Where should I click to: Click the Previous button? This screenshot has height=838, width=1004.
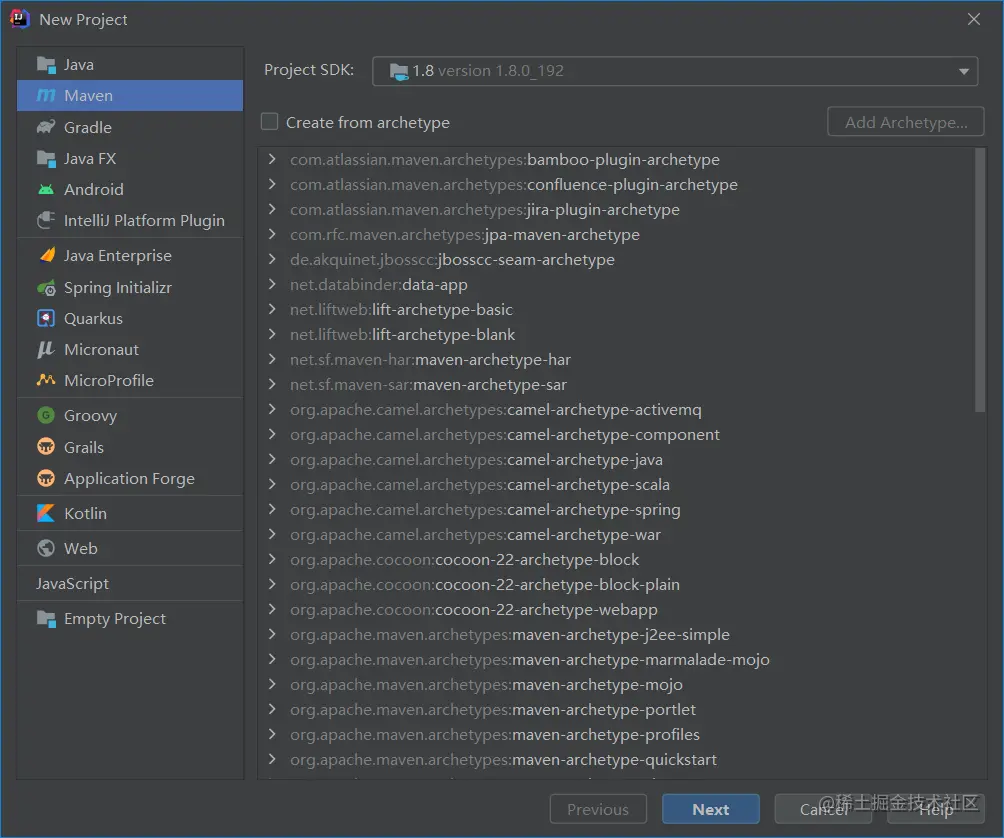(598, 809)
